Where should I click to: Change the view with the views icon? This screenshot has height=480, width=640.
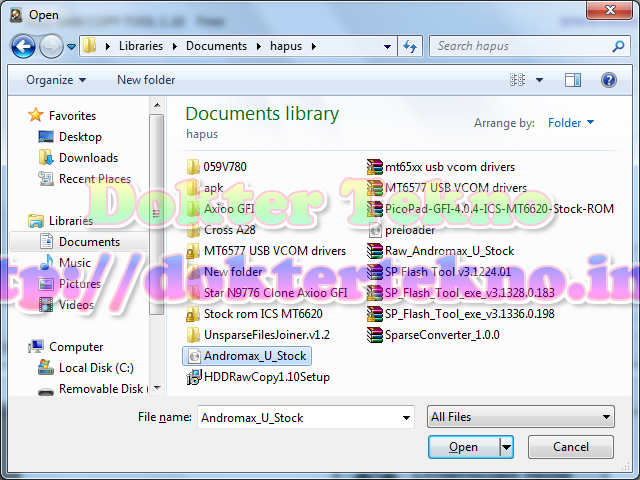(518, 80)
